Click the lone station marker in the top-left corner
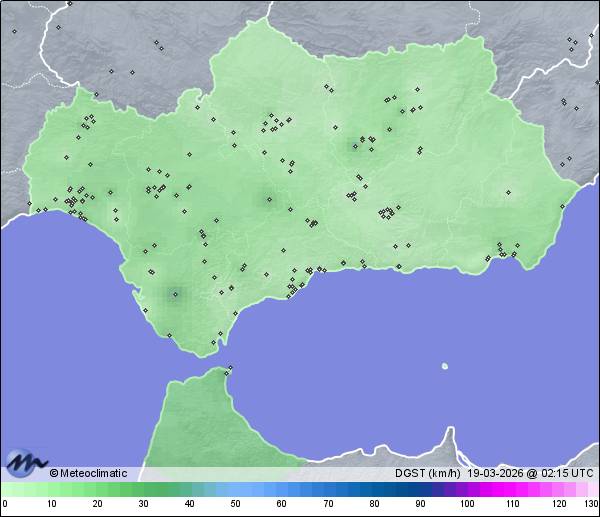This screenshot has width=600, height=517. tap(14, 31)
